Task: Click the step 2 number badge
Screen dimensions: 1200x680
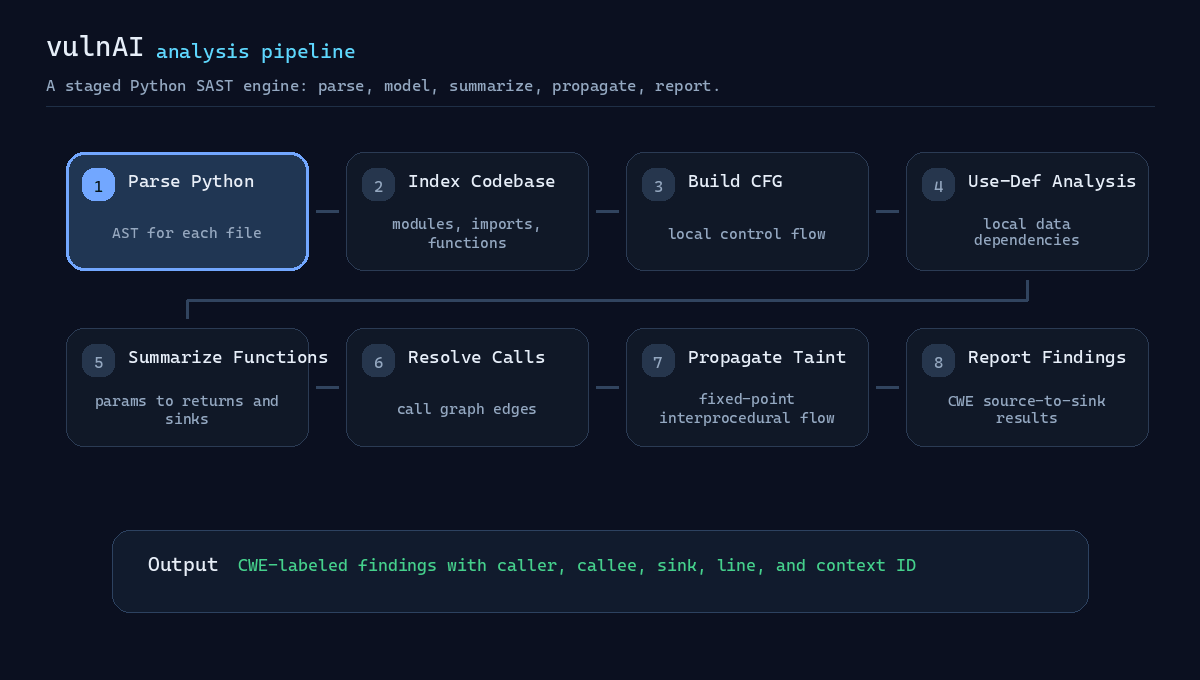Action: coord(378,185)
